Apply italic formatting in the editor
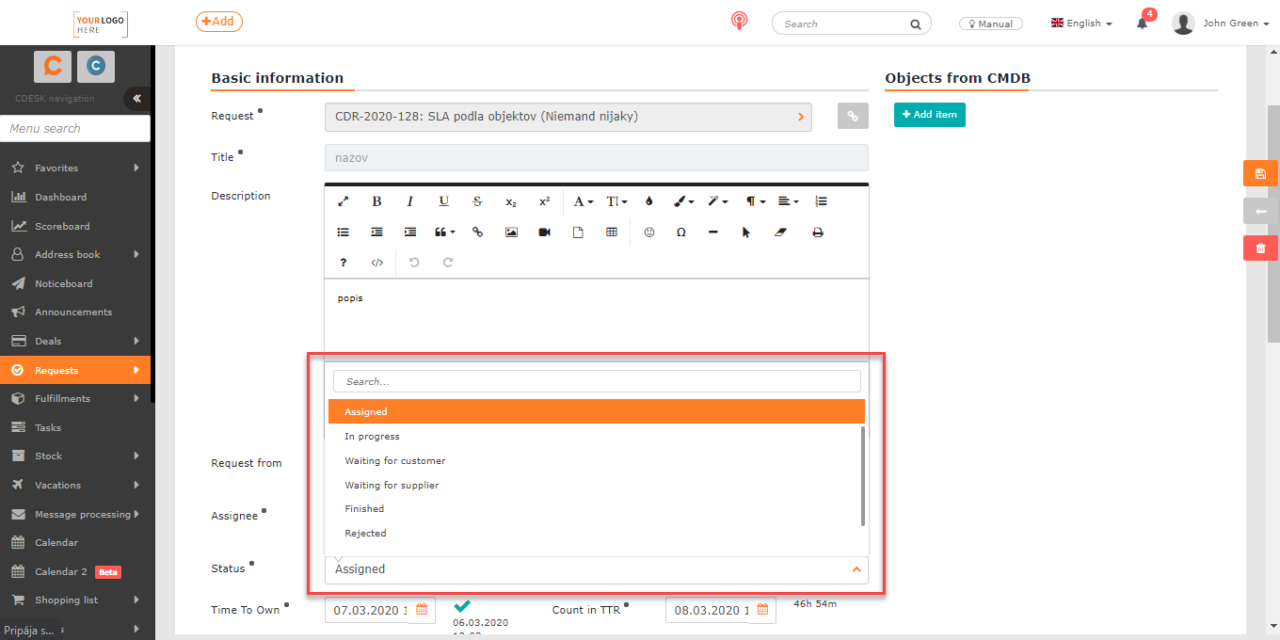The width and height of the screenshot is (1280, 640). [410, 201]
